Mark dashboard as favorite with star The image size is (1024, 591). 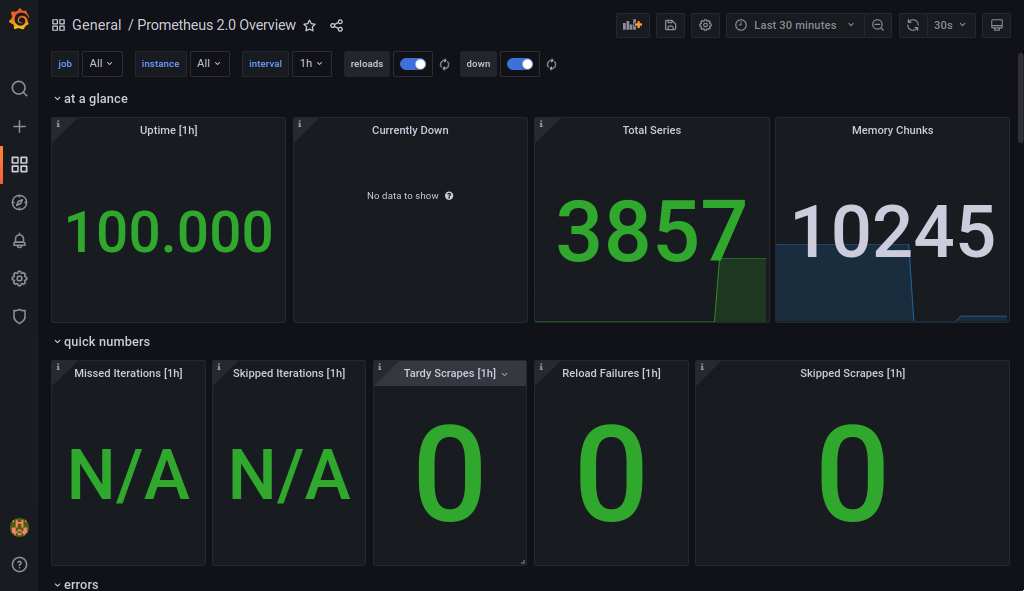[310, 25]
